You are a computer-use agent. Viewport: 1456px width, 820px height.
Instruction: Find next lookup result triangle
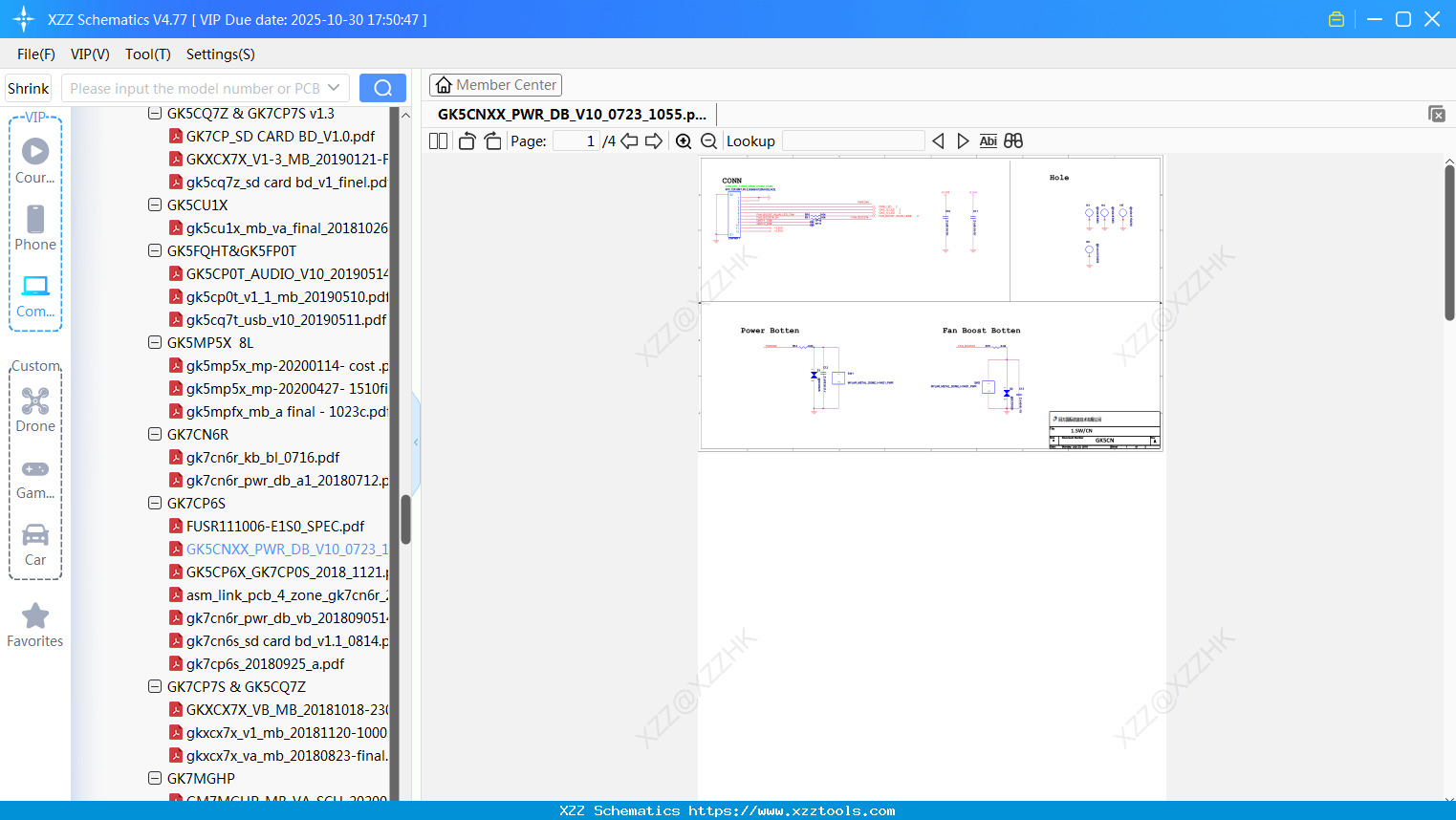click(963, 141)
